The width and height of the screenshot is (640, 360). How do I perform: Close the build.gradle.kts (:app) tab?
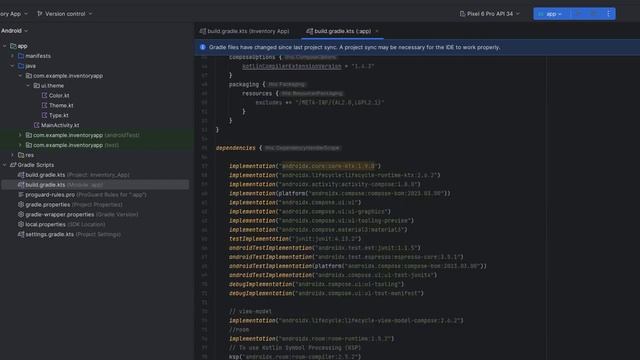coord(377,31)
